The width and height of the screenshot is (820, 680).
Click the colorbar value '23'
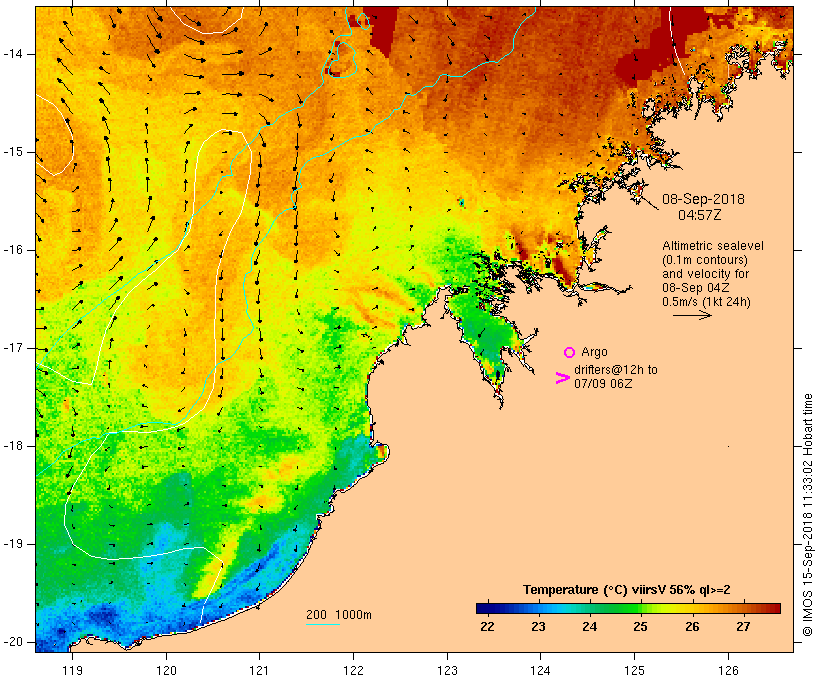tap(538, 627)
